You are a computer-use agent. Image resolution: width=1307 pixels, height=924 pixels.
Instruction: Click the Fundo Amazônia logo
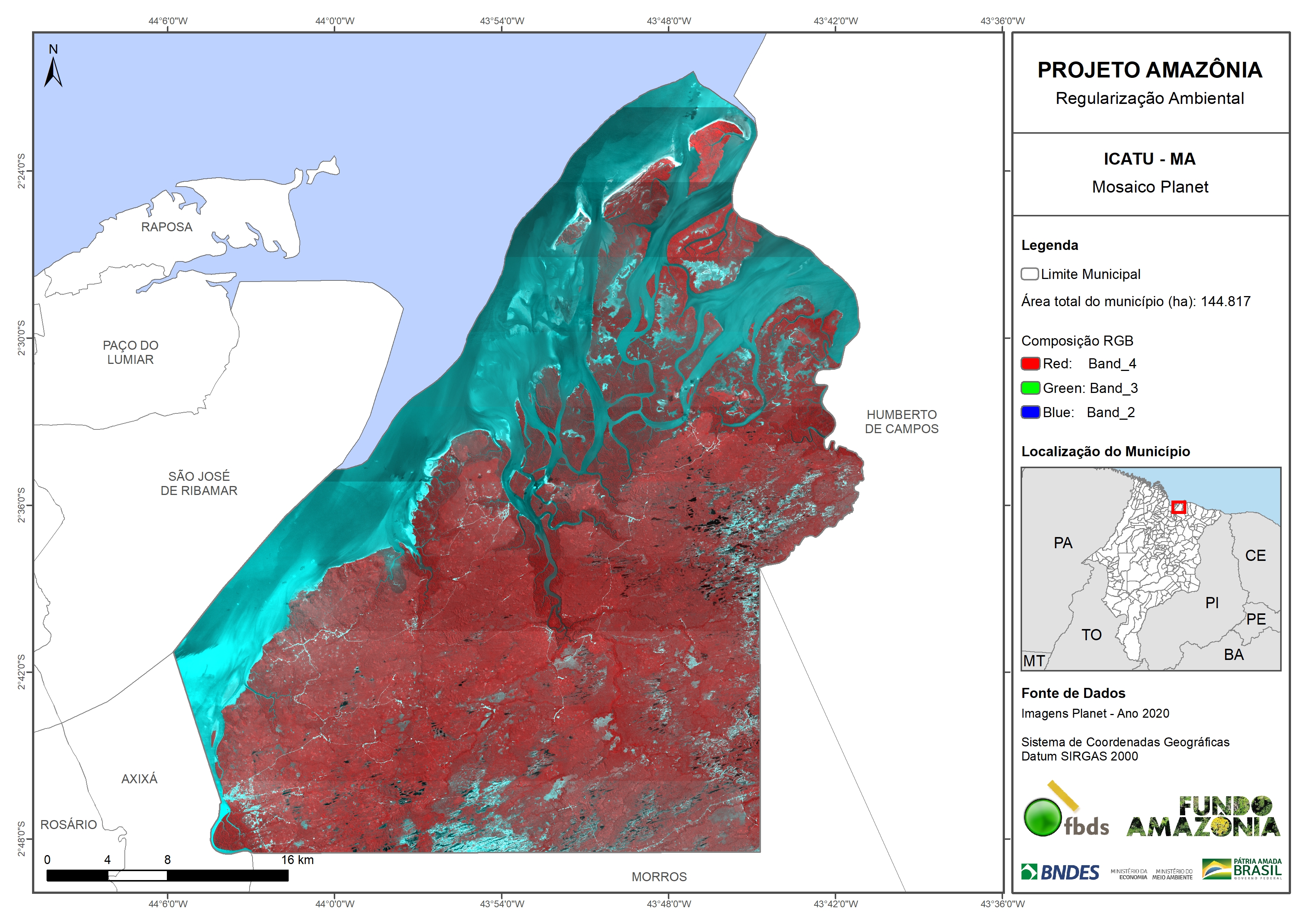(1203, 817)
